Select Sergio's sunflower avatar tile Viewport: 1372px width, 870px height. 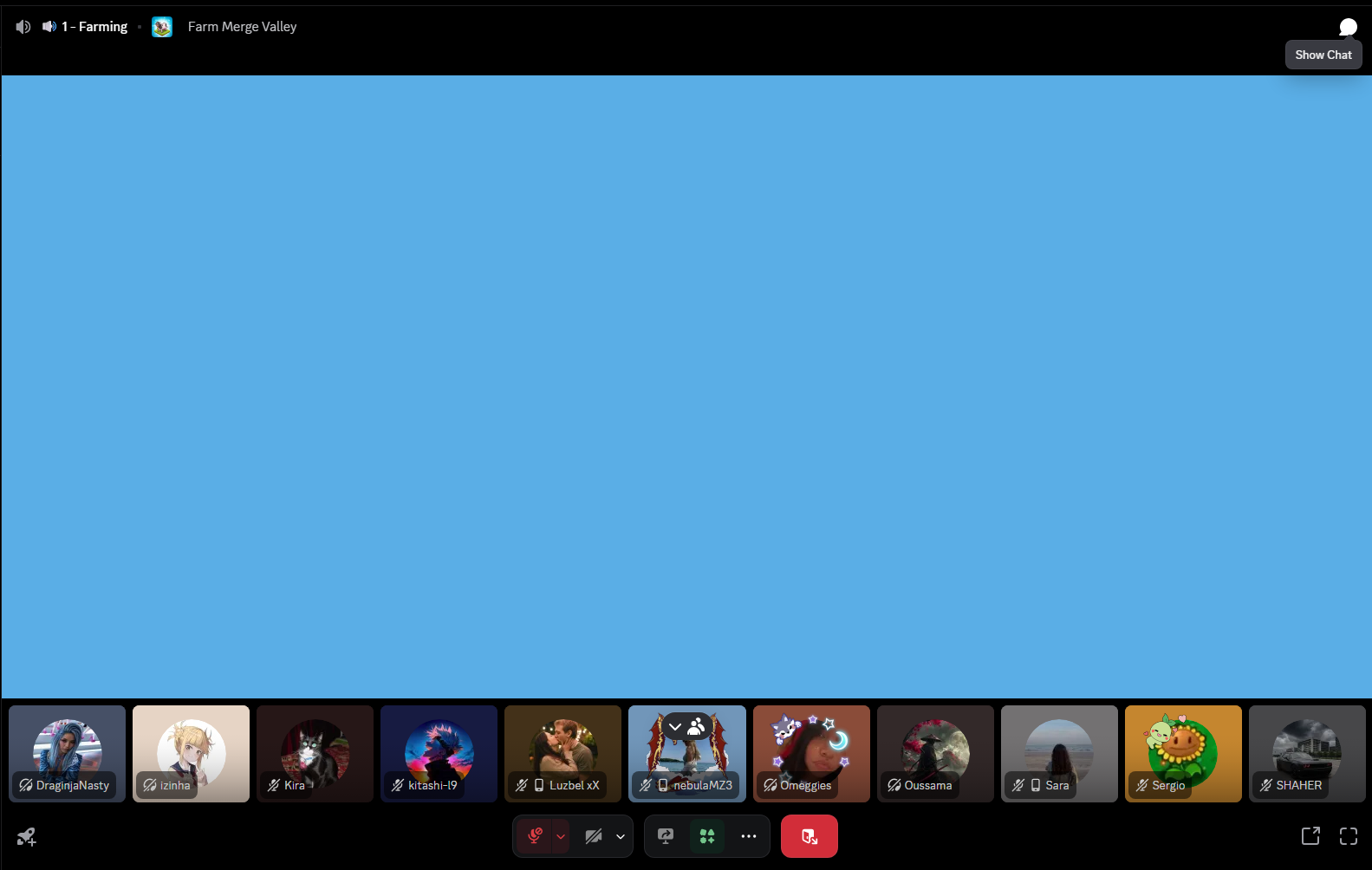coord(1183,753)
